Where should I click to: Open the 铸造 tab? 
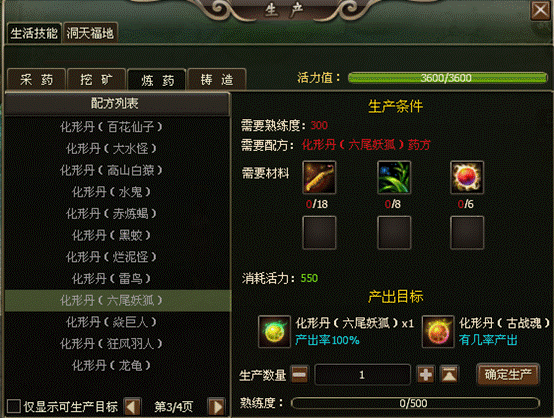217,80
